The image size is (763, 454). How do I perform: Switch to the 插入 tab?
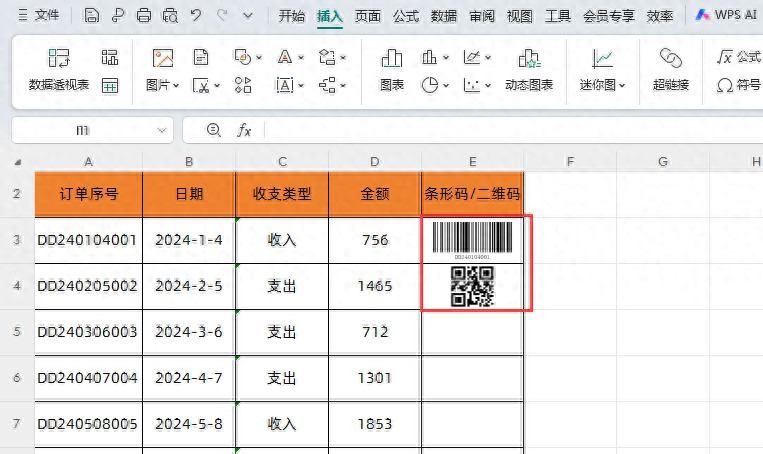[329, 16]
